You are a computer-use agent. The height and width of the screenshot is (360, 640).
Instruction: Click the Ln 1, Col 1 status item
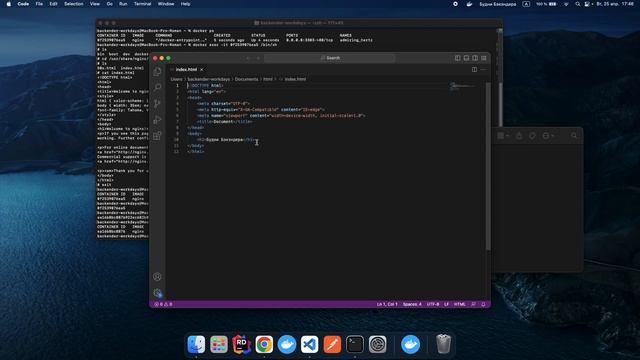pyautogui.click(x=387, y=304)
